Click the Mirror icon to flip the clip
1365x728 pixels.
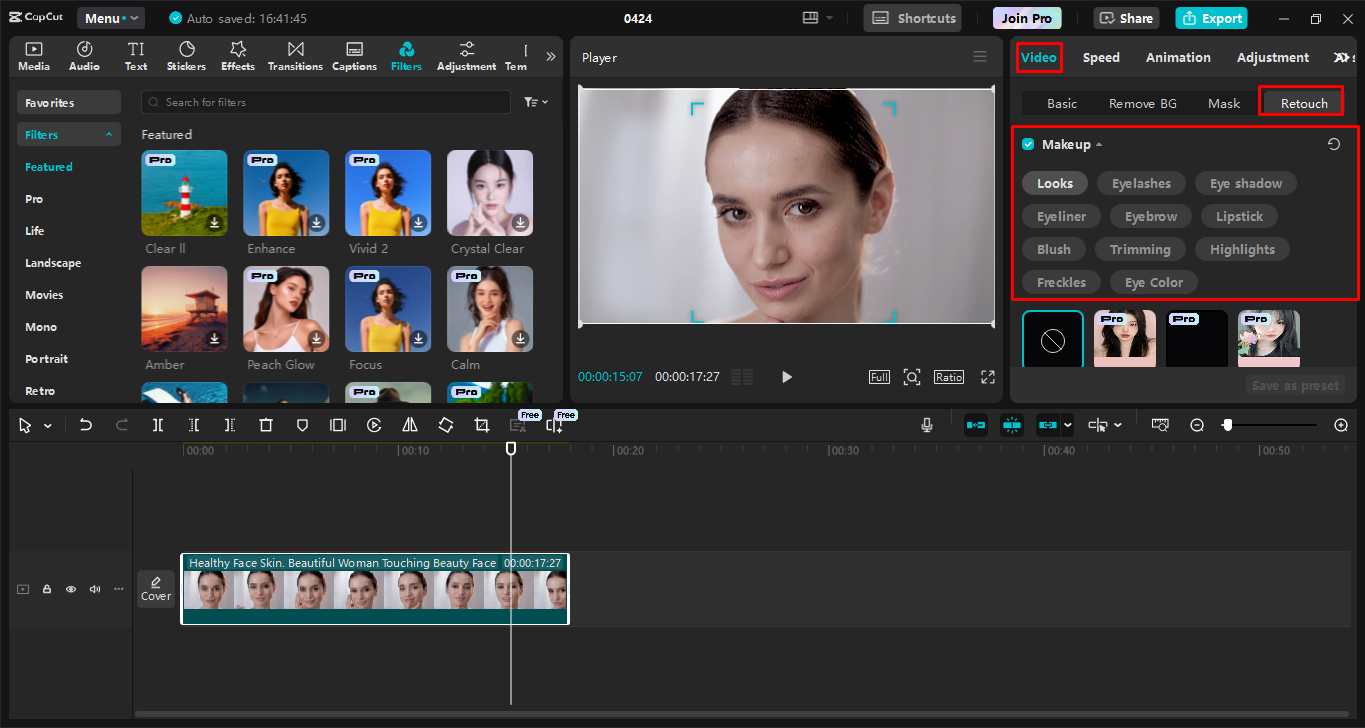(409, 424)
